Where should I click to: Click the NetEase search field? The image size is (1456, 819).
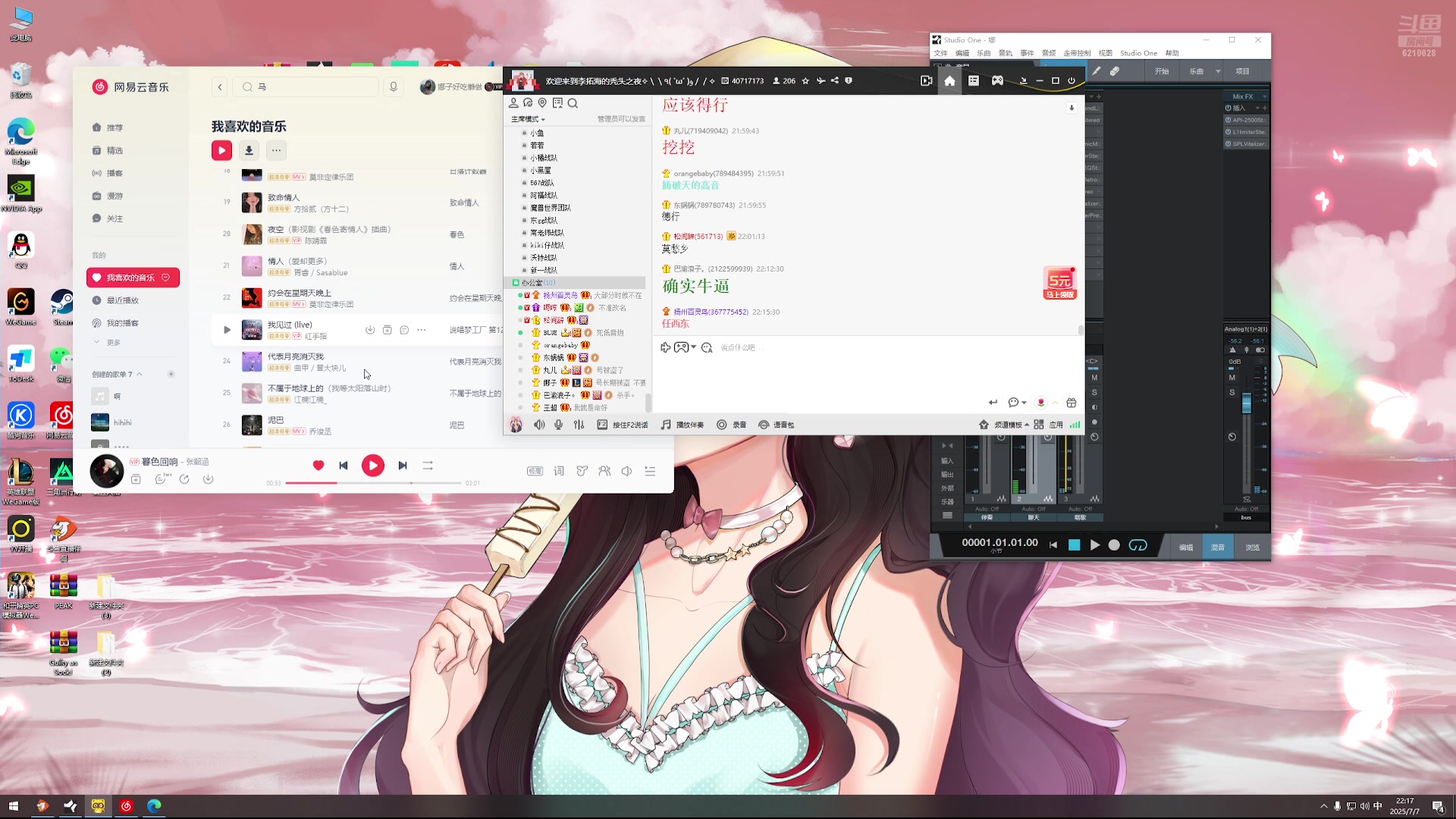click(x=305, y=87)
